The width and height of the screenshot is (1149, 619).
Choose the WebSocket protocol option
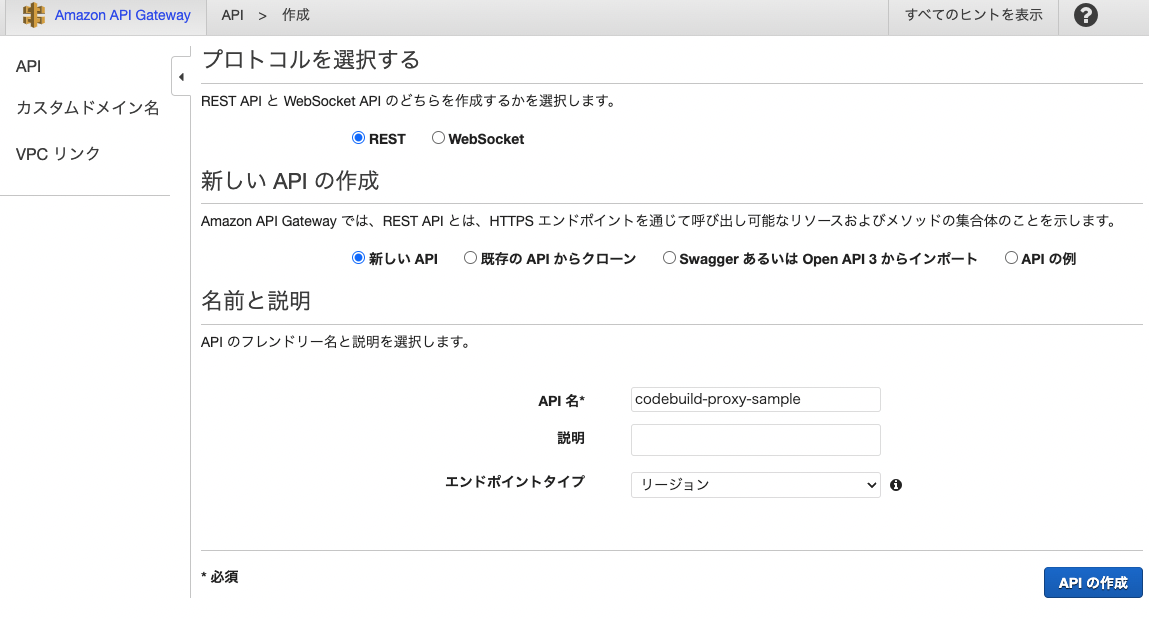[x=437, y=139]
